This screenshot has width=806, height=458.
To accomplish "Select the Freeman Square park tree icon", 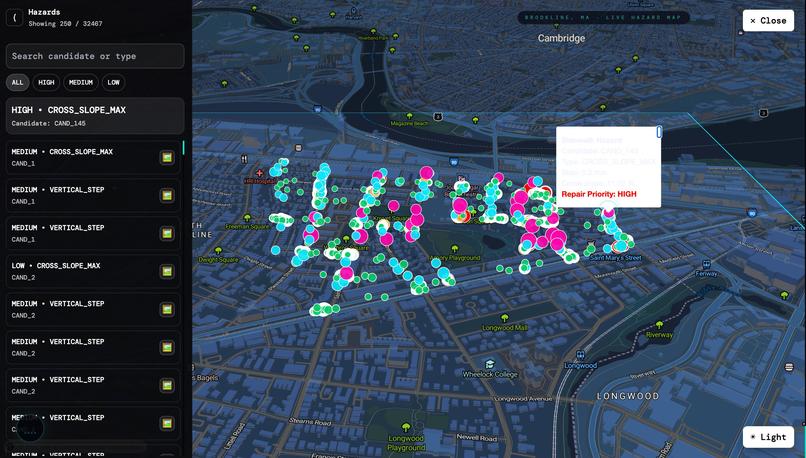I will (x=247, y=218).
